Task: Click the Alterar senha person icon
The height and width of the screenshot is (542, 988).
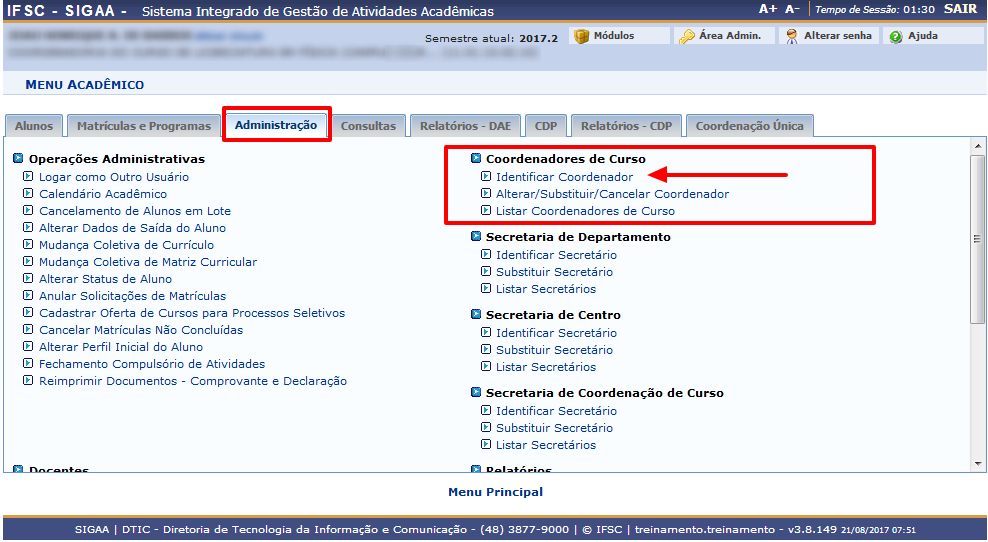Action: pyautogui.click(x=791, y=36)
